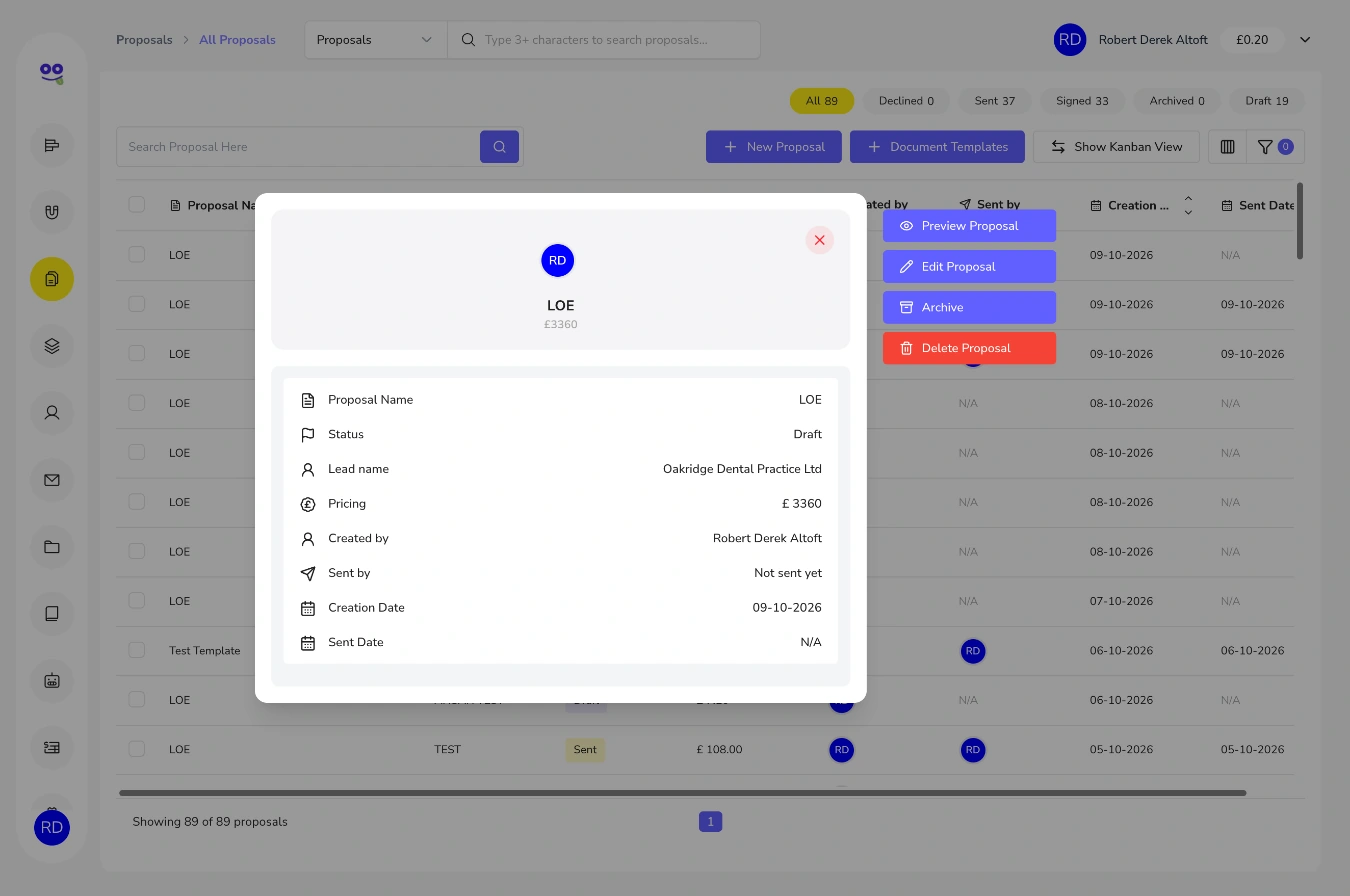Select the Draft 19 tab
This screenshot has height=896, width=1350.
coord(1267,101)
